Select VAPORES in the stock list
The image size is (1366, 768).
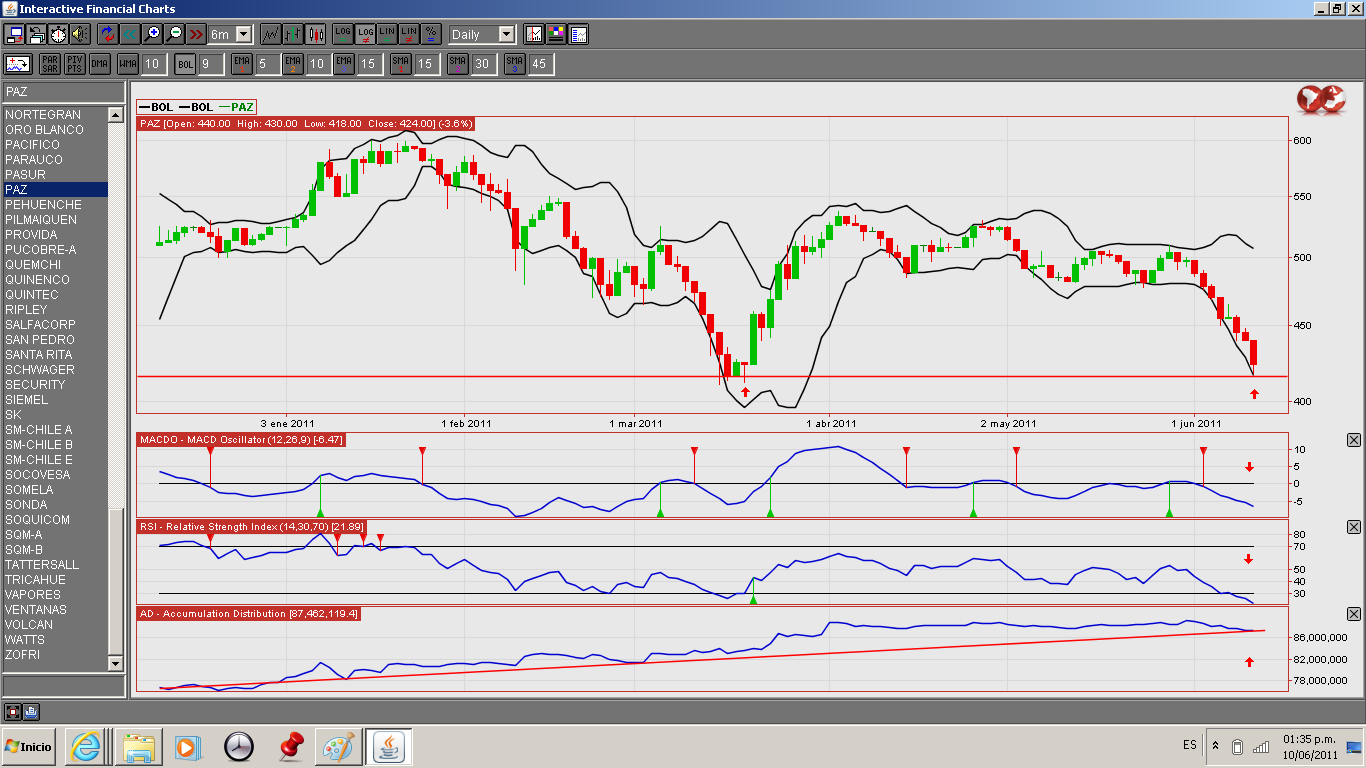54,595
